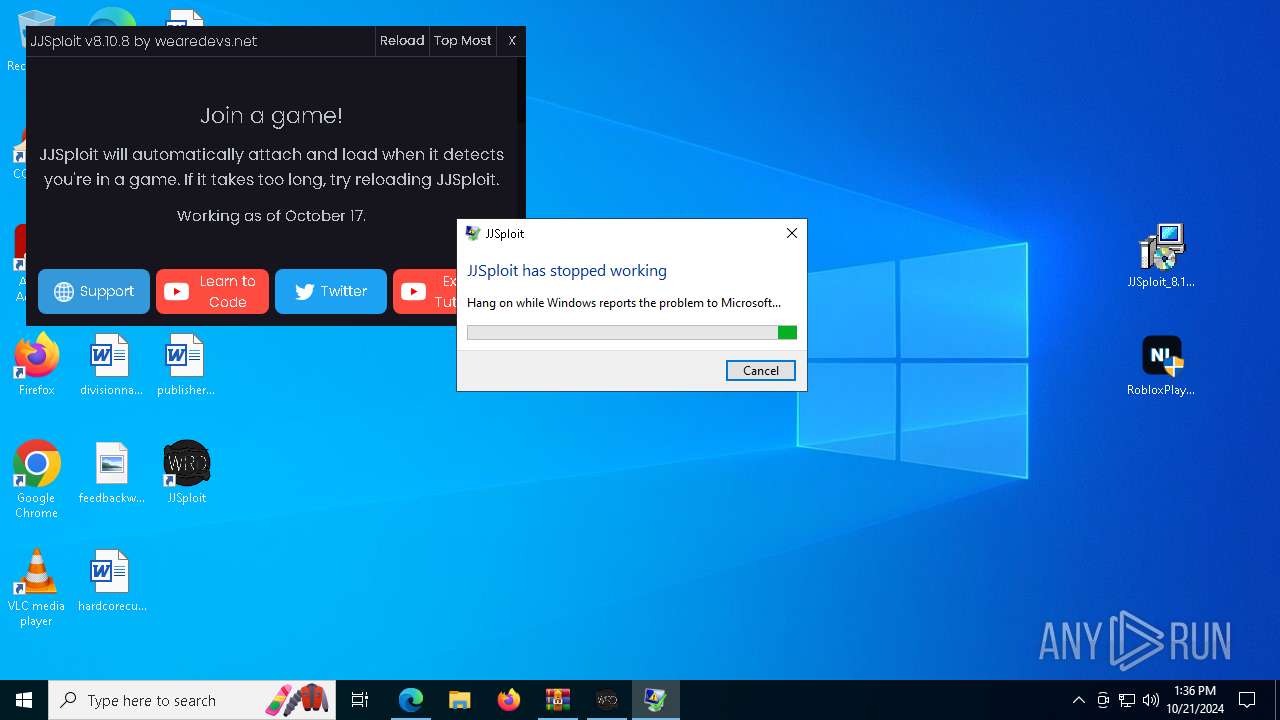The height and width of the screenshot is (720, 1280).
Task: Open Task View from the taskbar
Action: click(360, 700)
